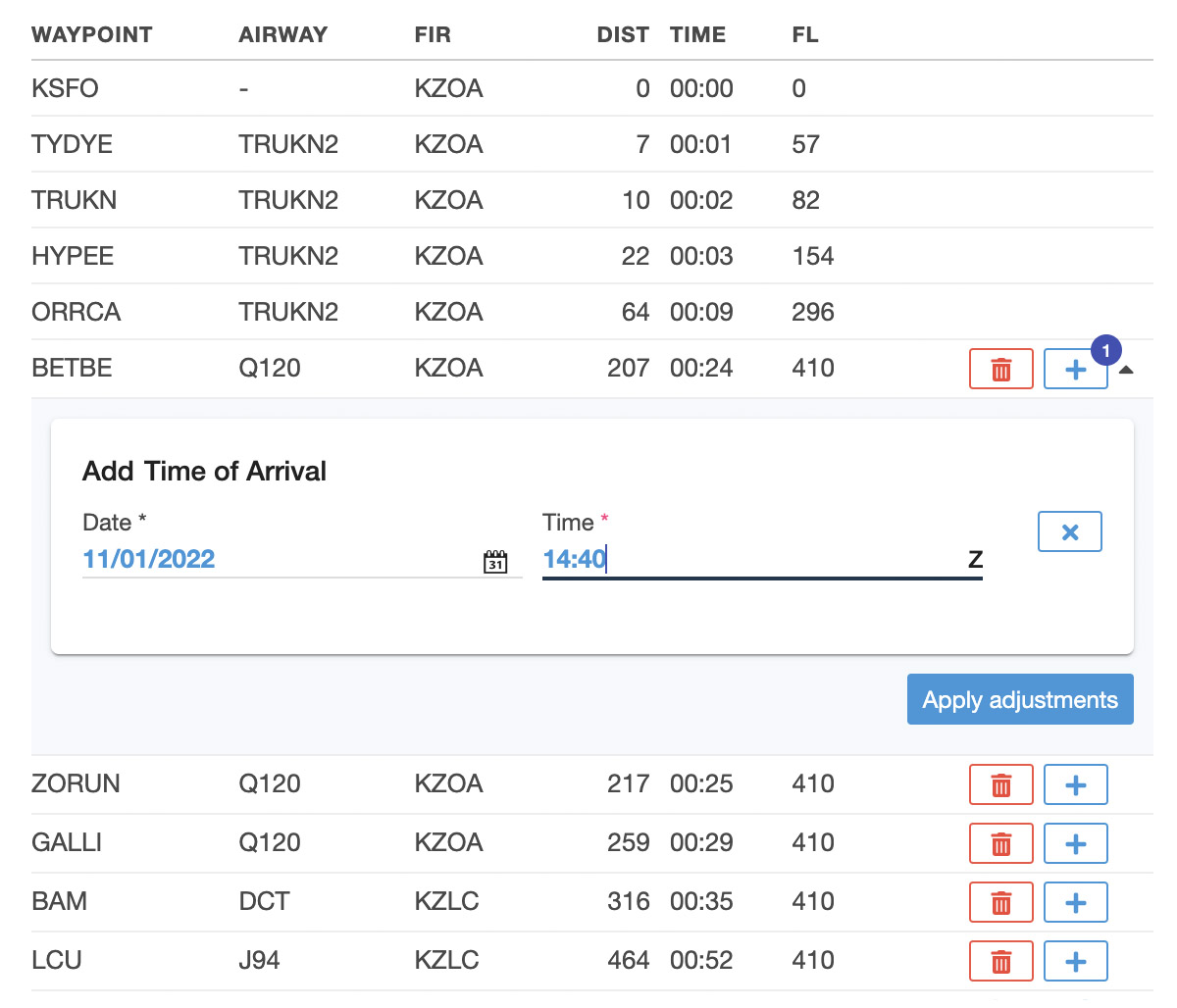Click the badge showing 1 adjustment

tap(1105, 350)
